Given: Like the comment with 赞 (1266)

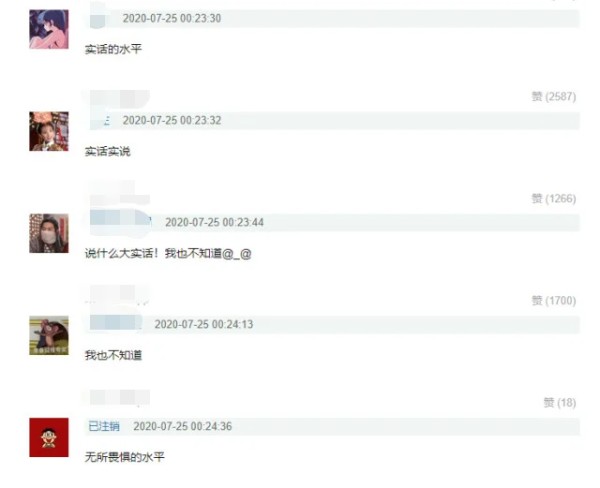Looking at the screenshot, I should [554, 199].
